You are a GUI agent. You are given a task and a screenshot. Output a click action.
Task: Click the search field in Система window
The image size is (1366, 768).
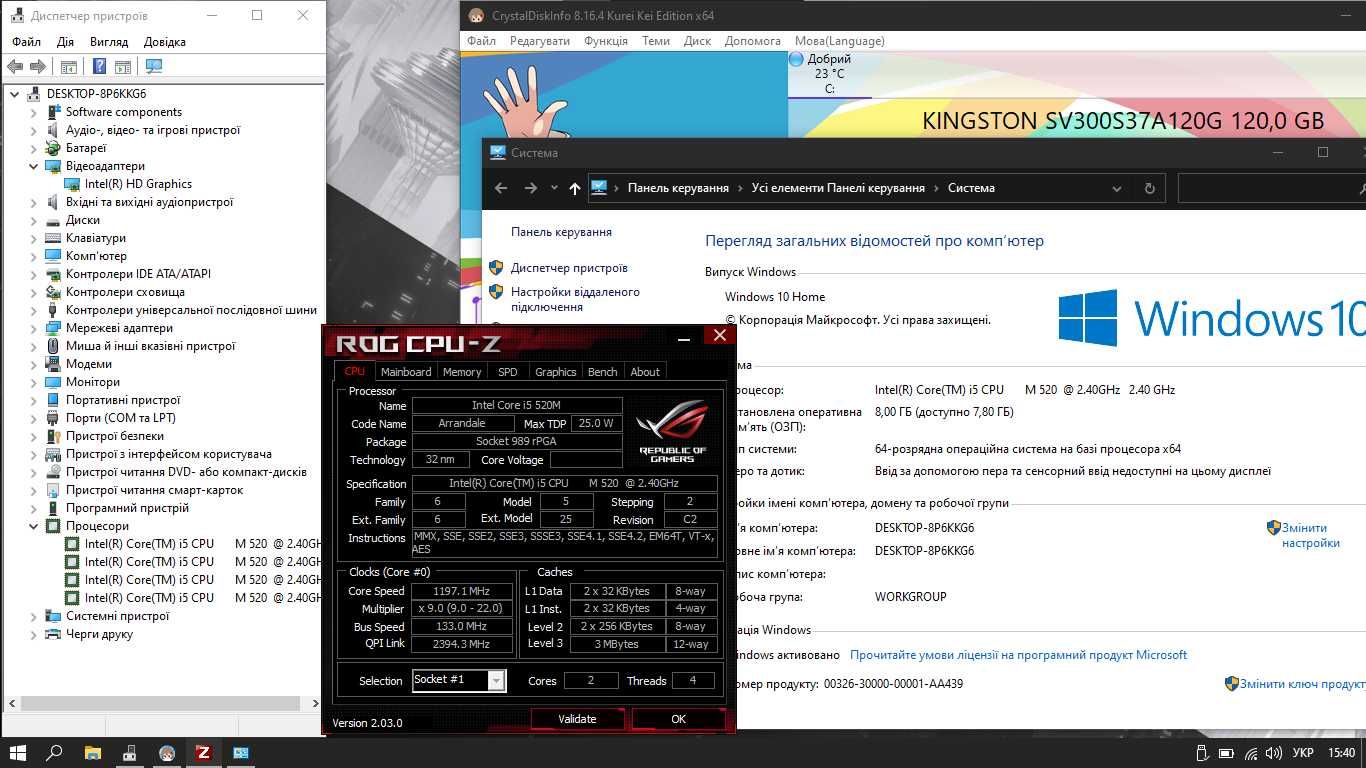pos(1271,188)
